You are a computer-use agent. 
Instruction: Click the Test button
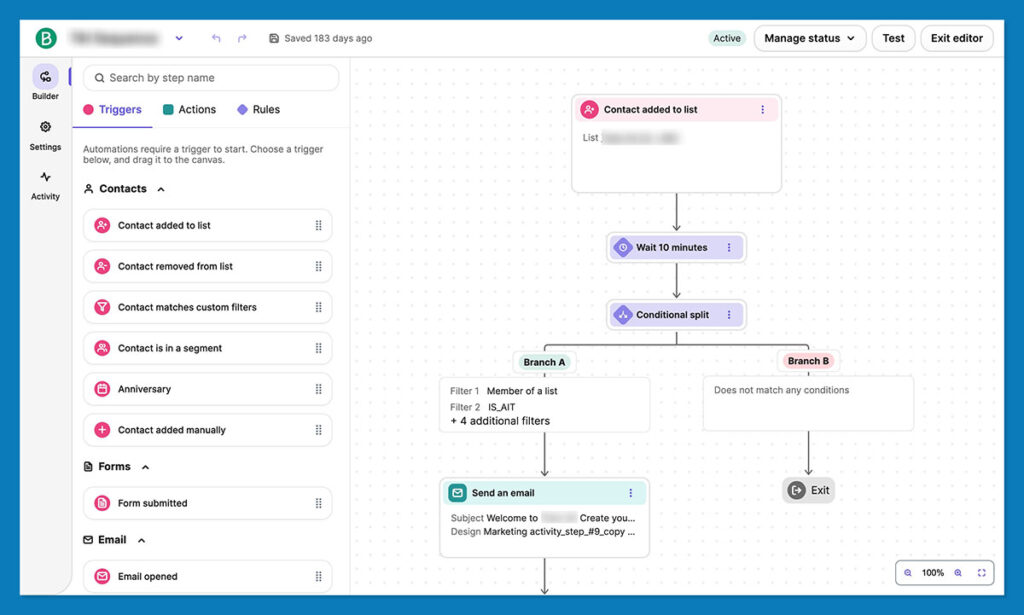tap(893, 38)
